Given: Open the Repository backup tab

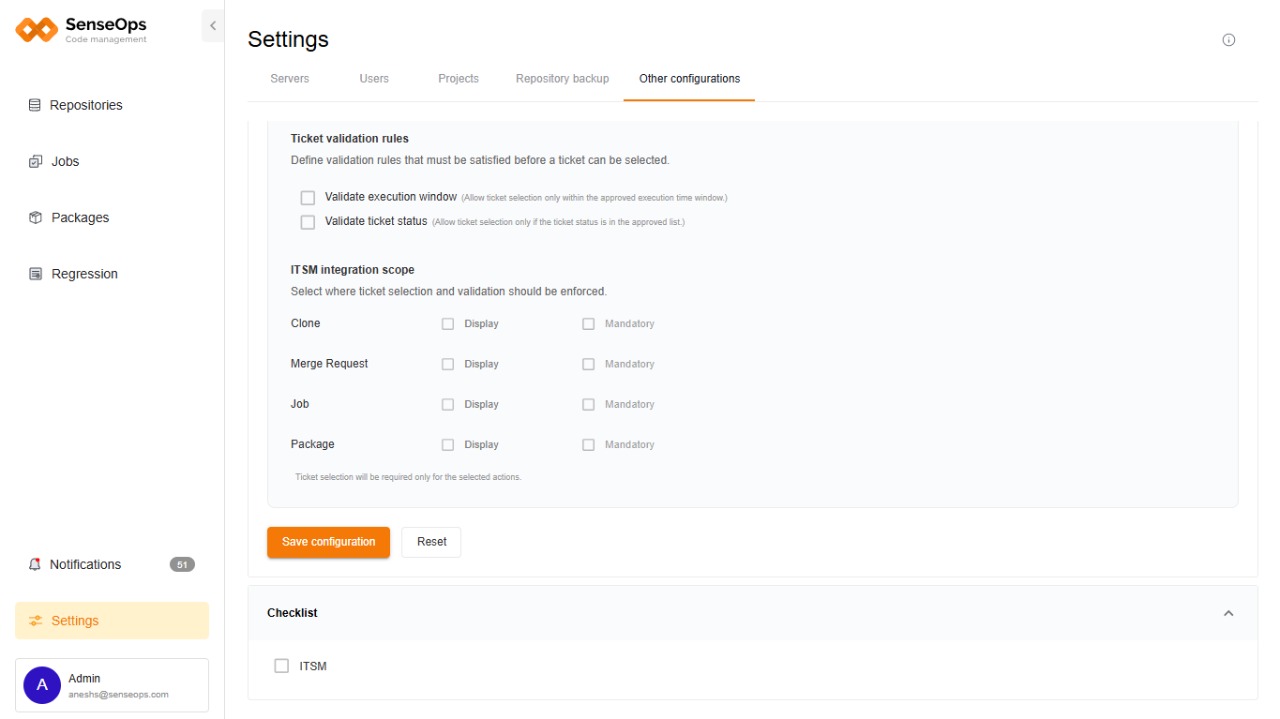Looking at the screenshot, I should tap(562, 79).
